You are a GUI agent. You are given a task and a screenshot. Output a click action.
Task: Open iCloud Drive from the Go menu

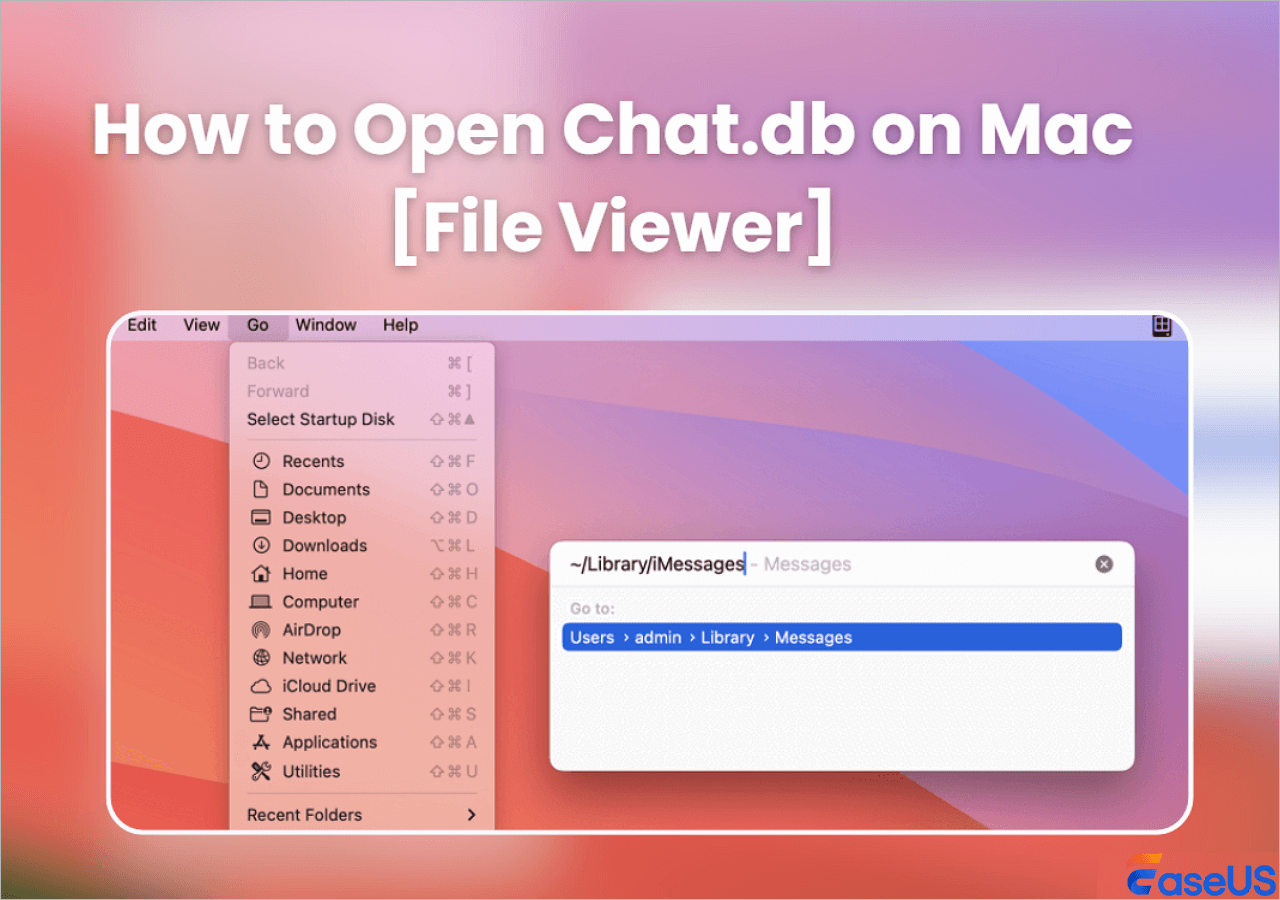[x=262, y=686]
